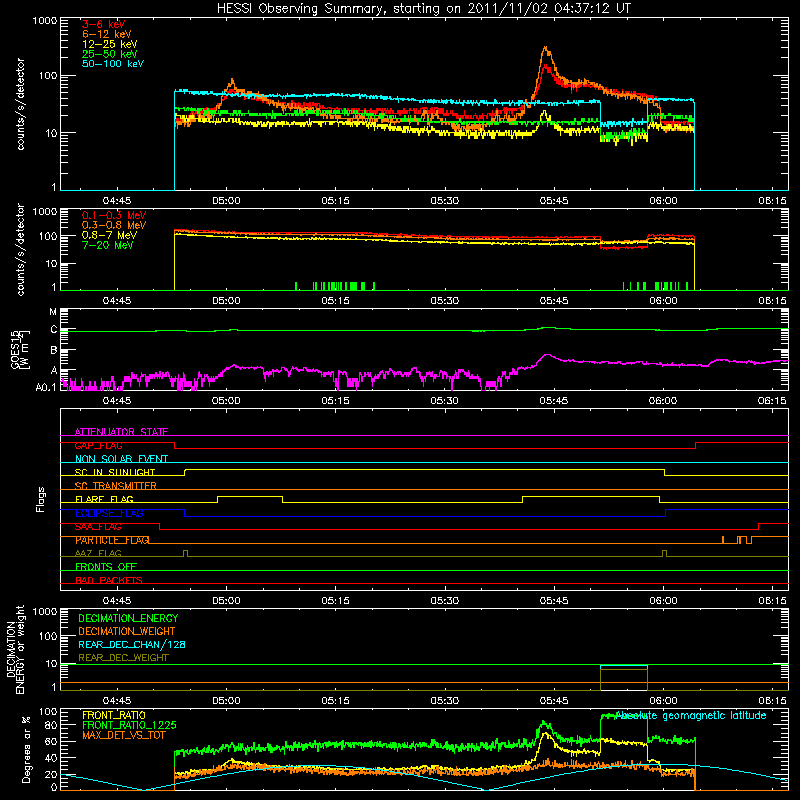This screenshot has width=800, height=800.
Task: Click the 04:45 tick under the MeV plot
Action: (x=117, y=301)
